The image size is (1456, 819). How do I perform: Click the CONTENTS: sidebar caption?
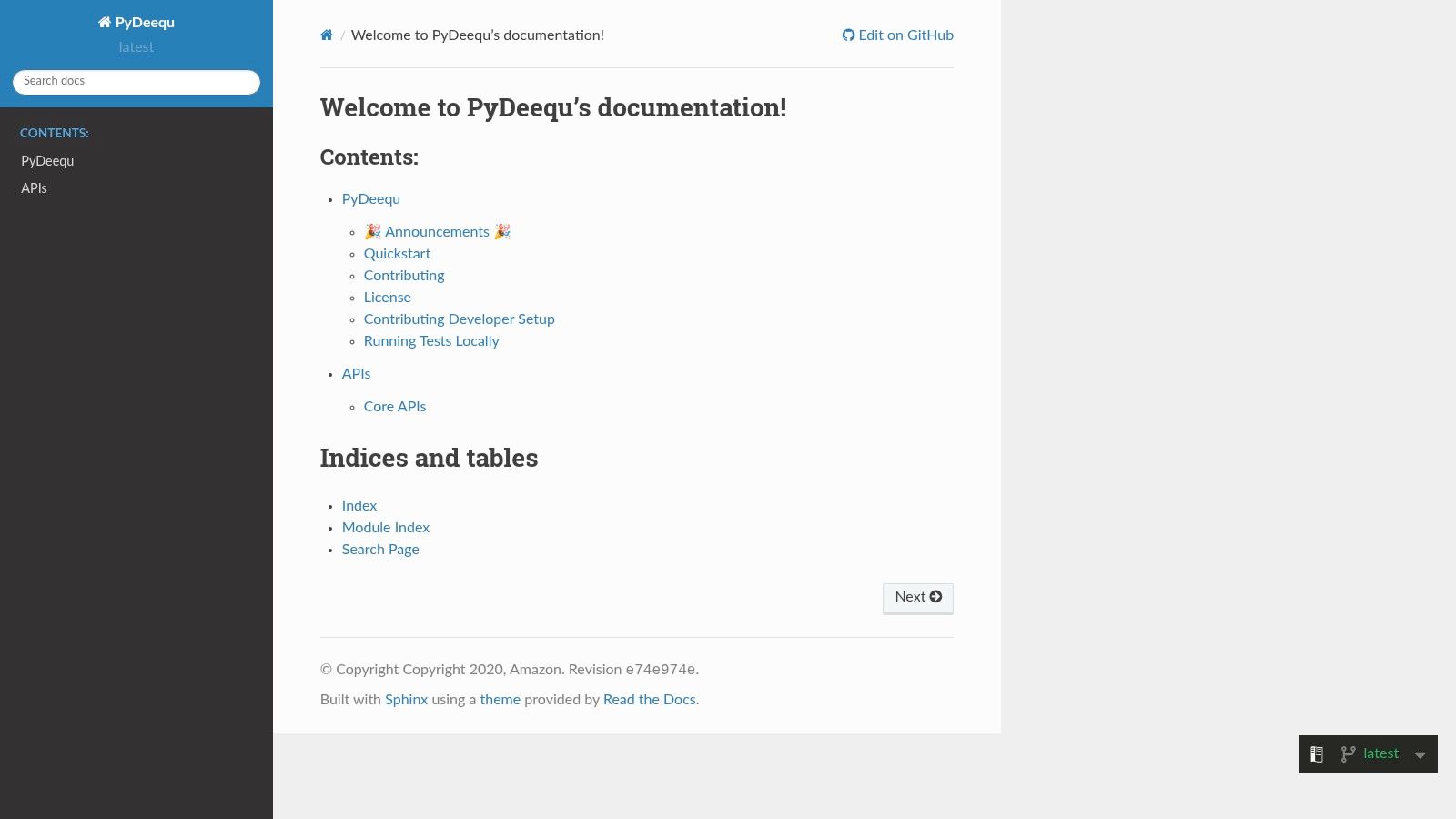tap(55, 133)
